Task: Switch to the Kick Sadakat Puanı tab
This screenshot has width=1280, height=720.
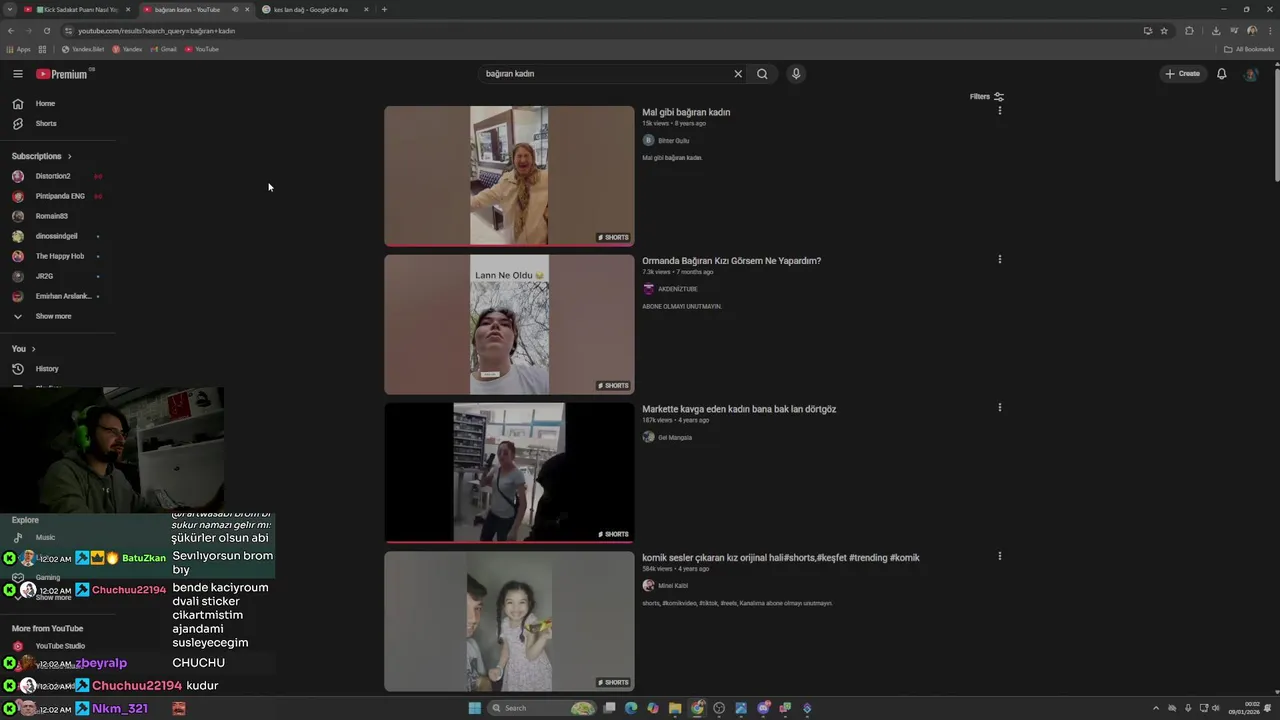Action: pyautogui.click(x=76, y=9)
